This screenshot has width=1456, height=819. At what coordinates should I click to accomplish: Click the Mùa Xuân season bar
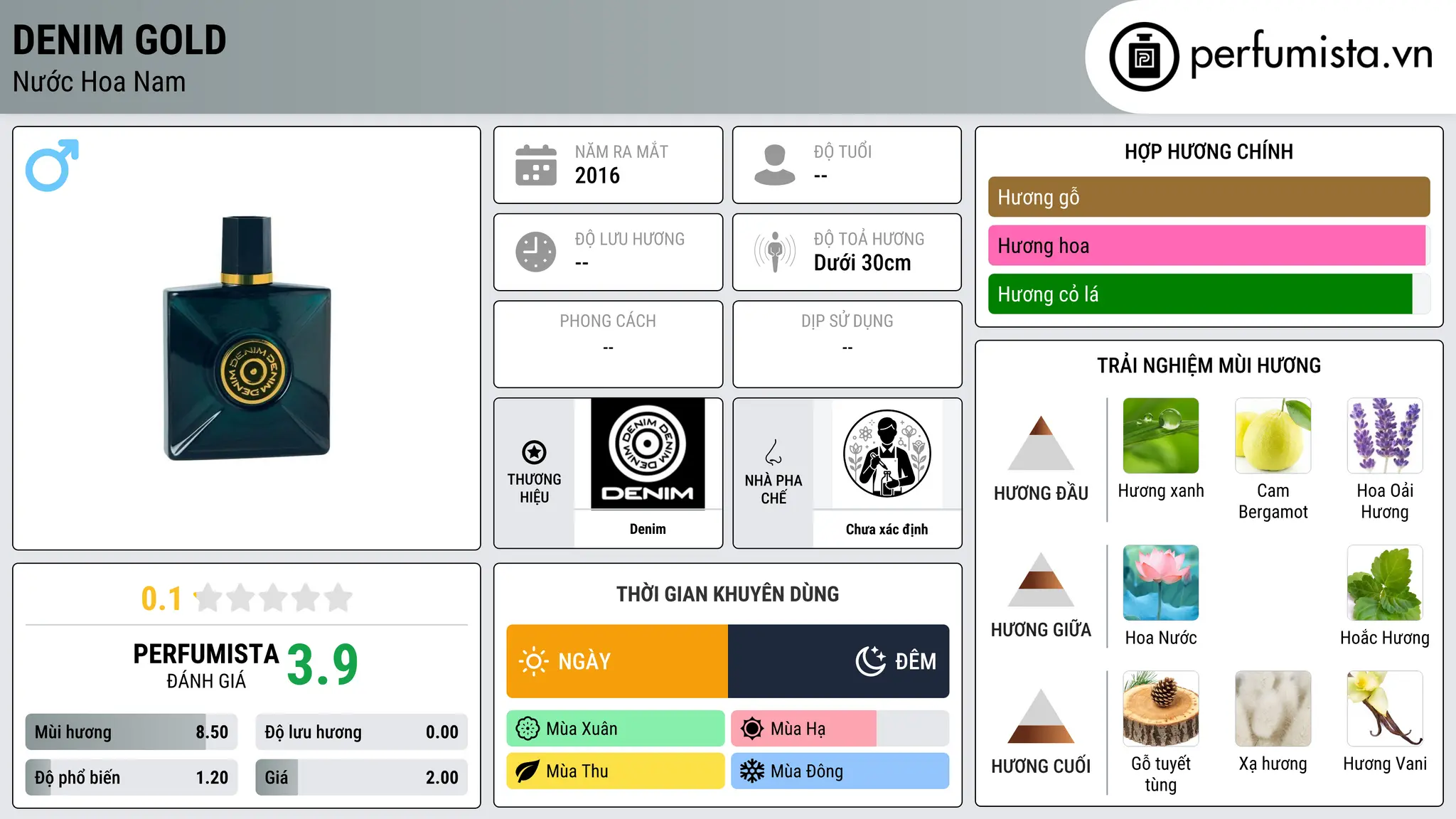616,729
